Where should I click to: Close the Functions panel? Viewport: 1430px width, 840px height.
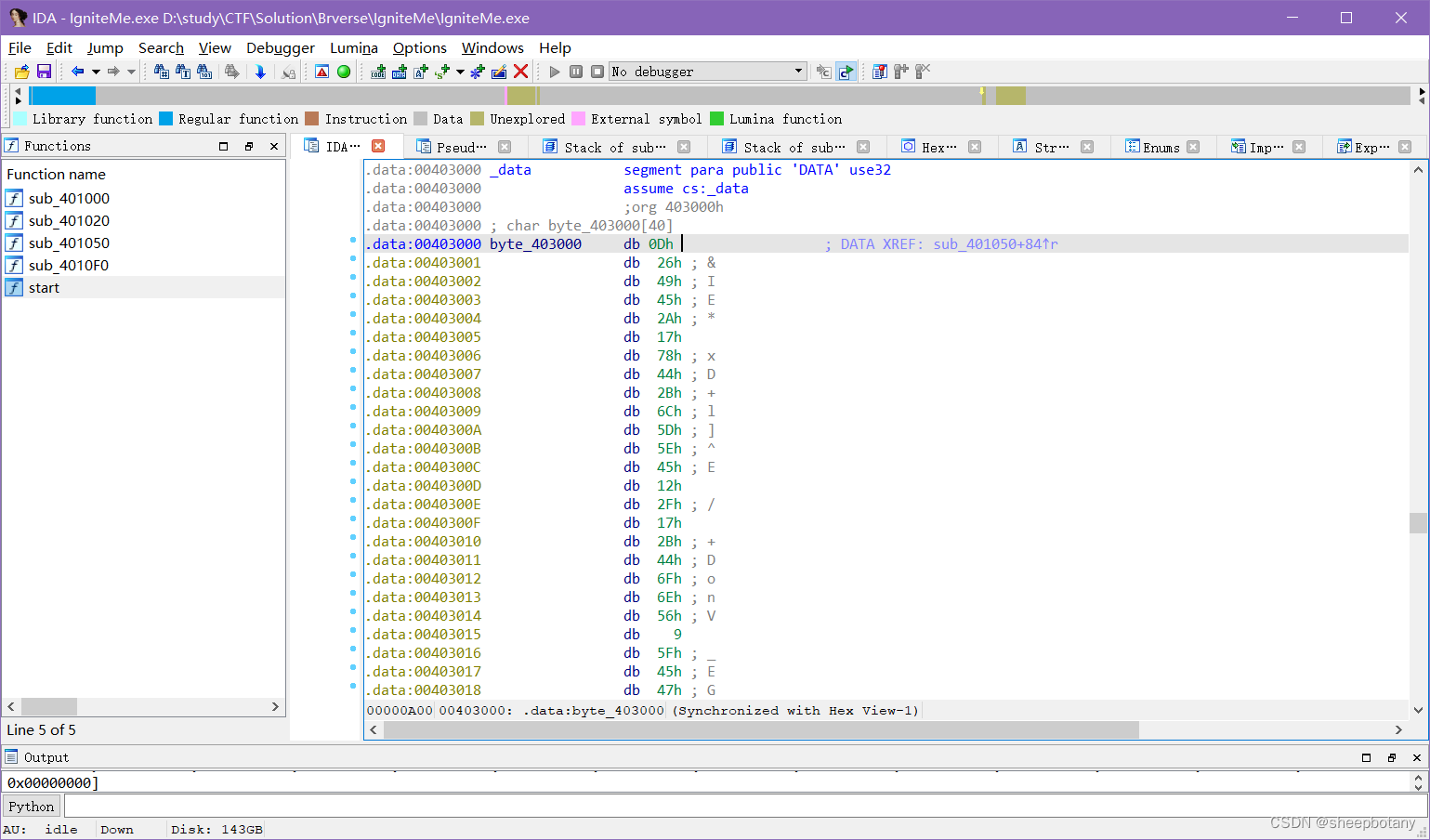coord(274,146)
